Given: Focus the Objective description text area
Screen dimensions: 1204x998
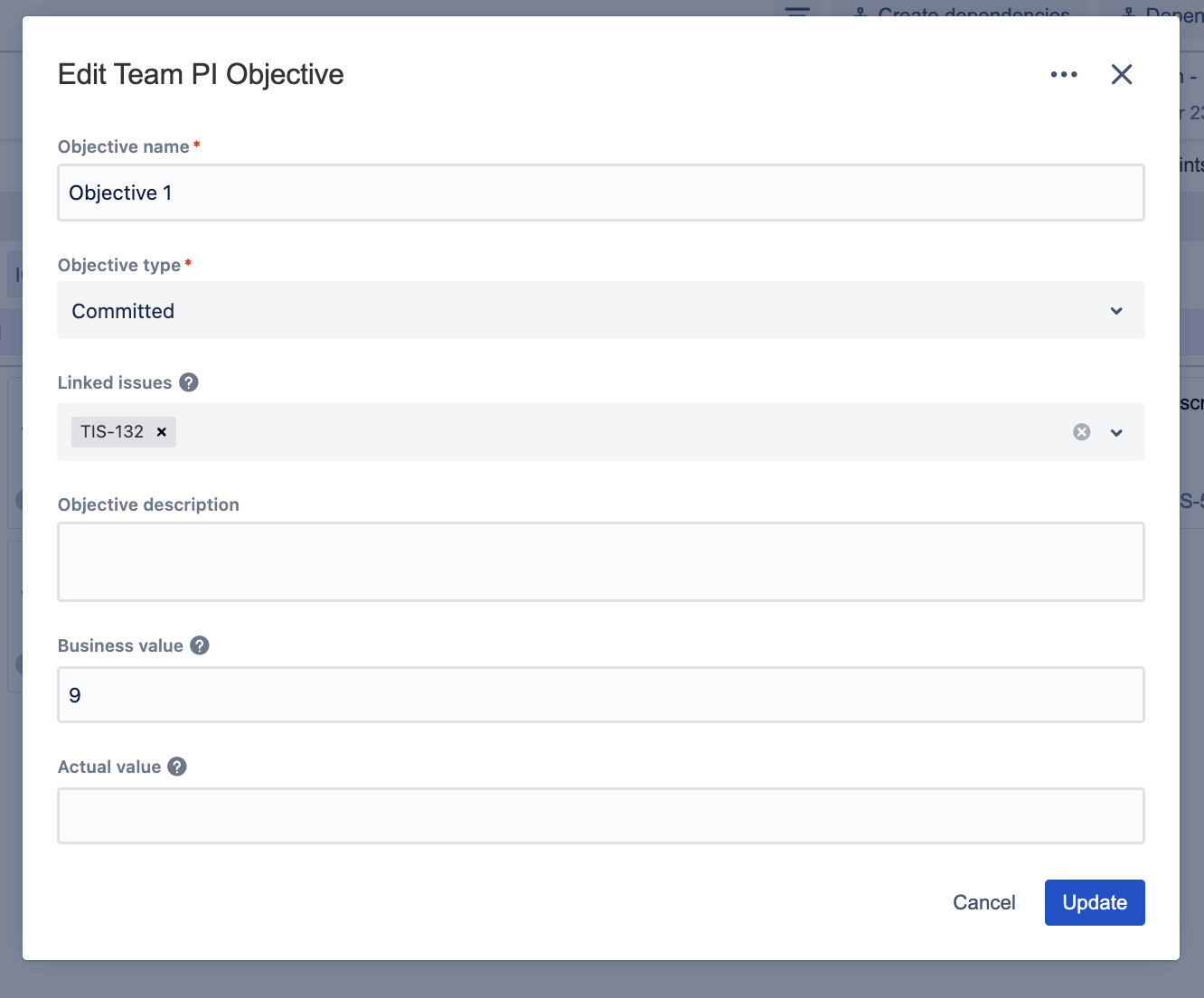Looking at the screenshot, I should (600, 561).
